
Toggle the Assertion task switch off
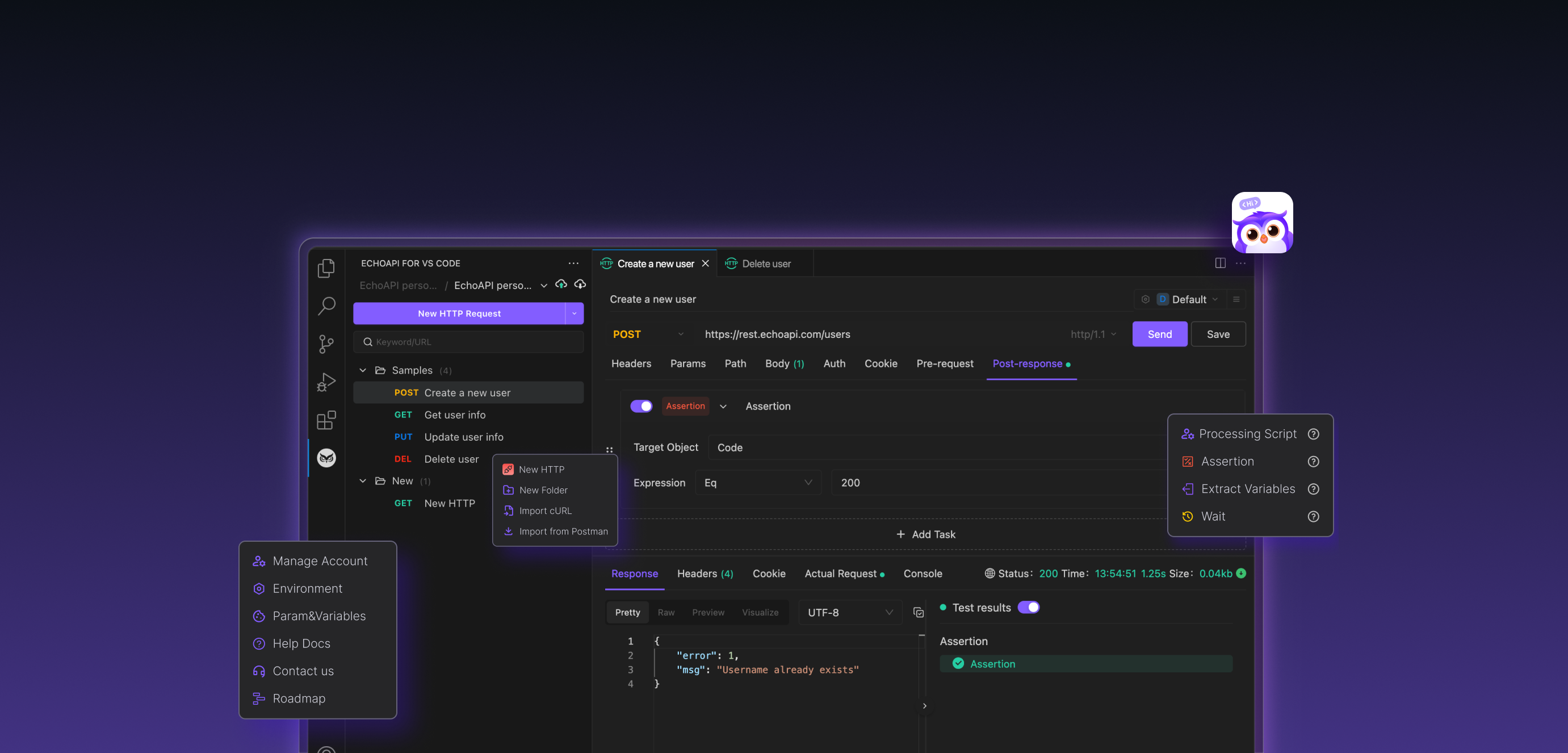point(641,406)
